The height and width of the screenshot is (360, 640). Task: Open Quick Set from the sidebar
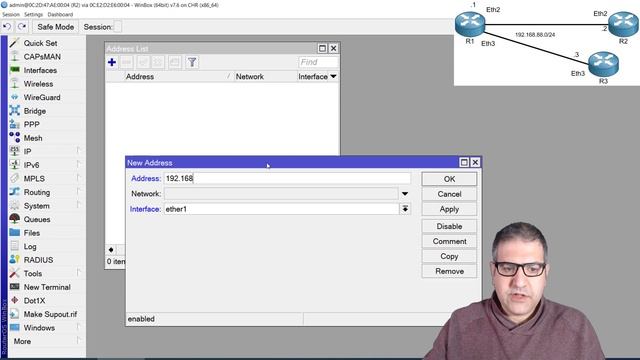pyautogui.click(x=40, y=43)
